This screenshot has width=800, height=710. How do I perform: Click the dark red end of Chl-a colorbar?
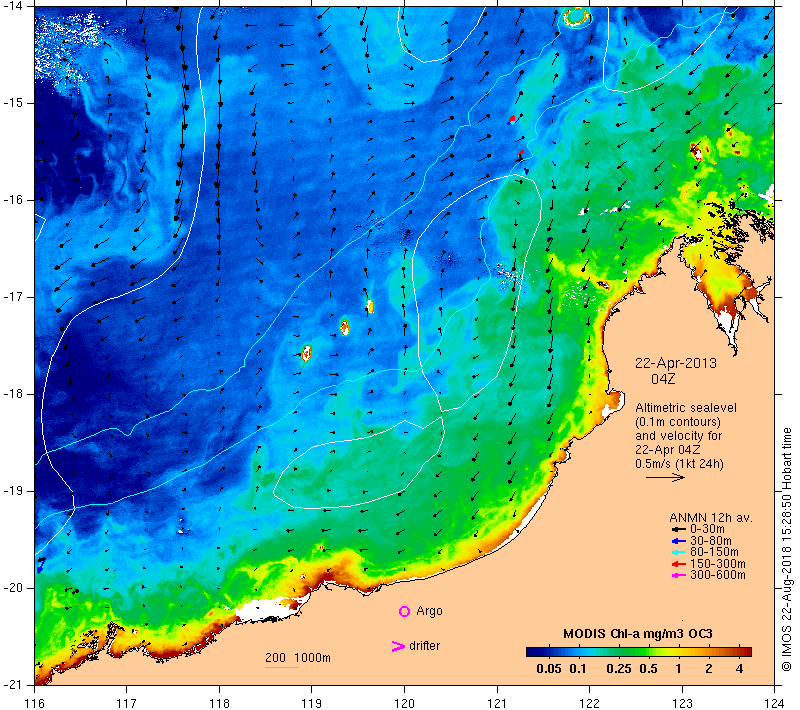click(746, 651)
